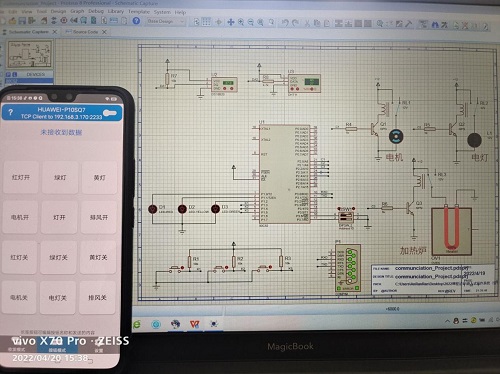Open the Library menu
The height and width of the screenshot is (374, 500).
click(116, 11)
